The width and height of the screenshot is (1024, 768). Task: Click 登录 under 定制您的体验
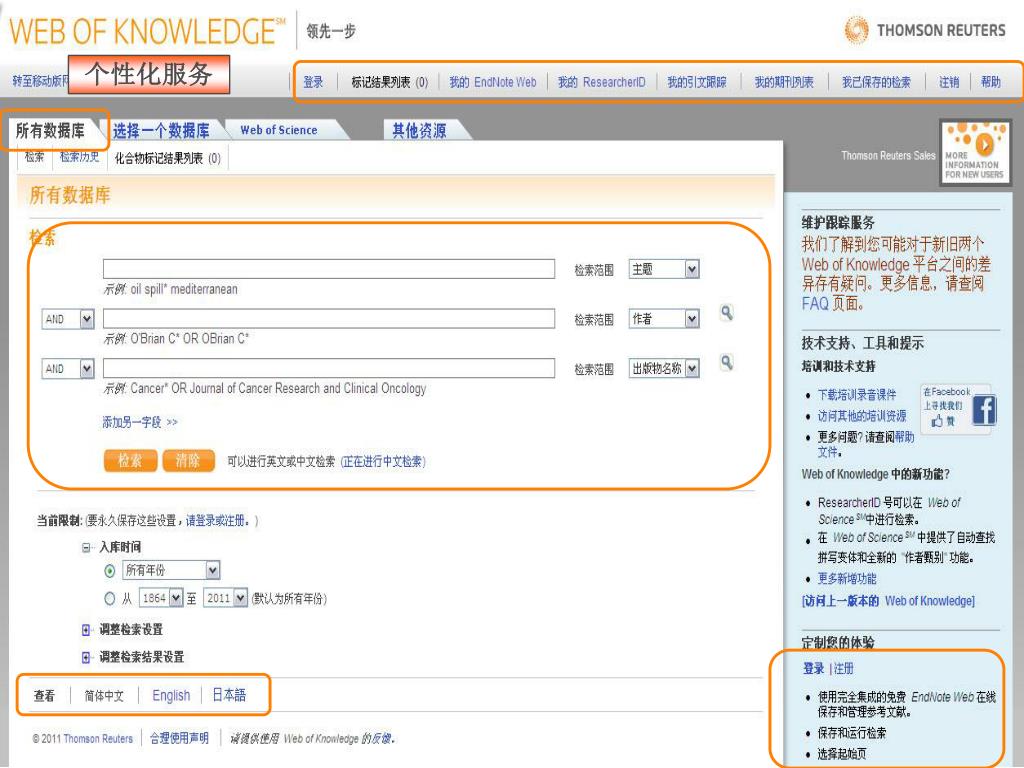[x=814, y=669]
